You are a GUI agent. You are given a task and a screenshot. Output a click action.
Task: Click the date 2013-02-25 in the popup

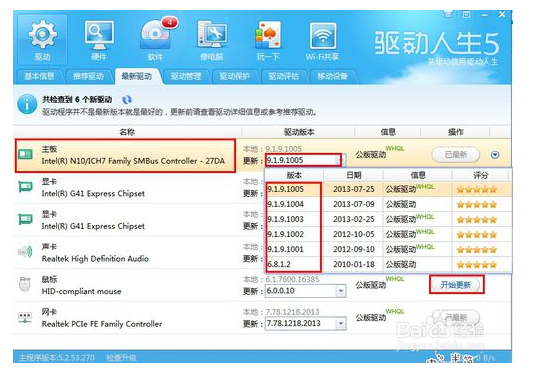click(354, 219)
